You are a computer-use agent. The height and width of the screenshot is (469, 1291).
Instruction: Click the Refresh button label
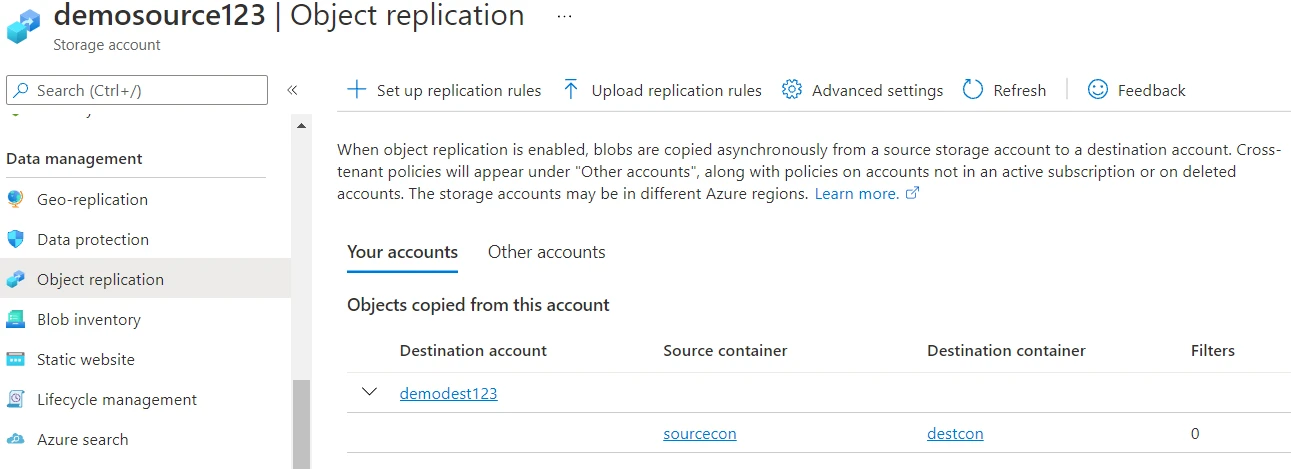(x=1020, y=91)
